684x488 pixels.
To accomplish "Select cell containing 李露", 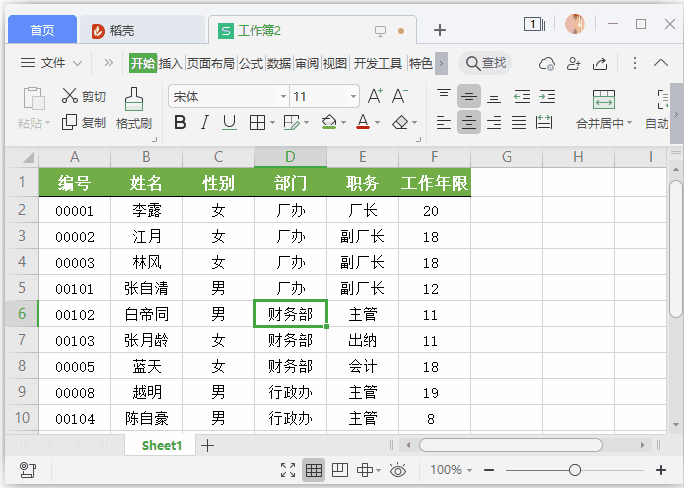I will [x=146, y=211].
